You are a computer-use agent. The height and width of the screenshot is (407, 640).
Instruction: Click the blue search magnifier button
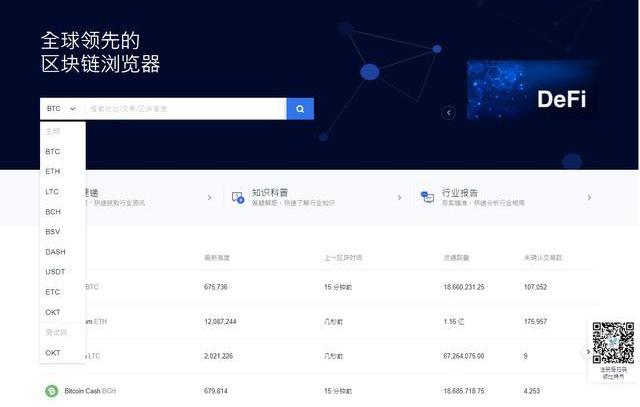click(x=300, y=108)
